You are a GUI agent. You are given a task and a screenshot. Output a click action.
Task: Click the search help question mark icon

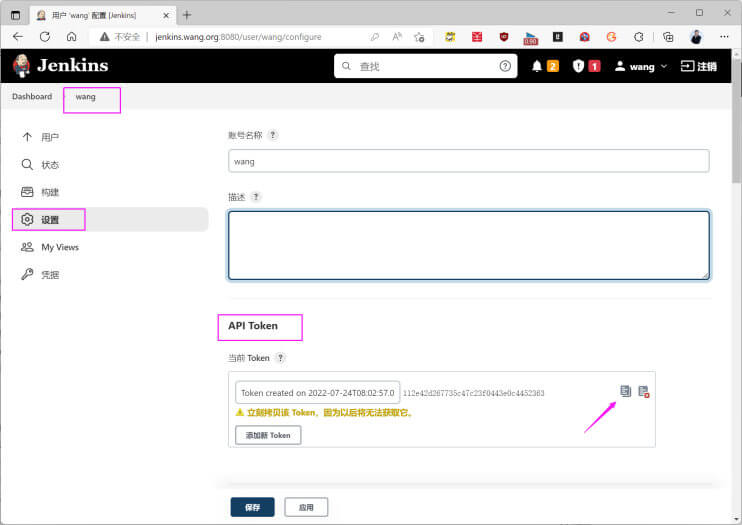click(x=505, y=66)
